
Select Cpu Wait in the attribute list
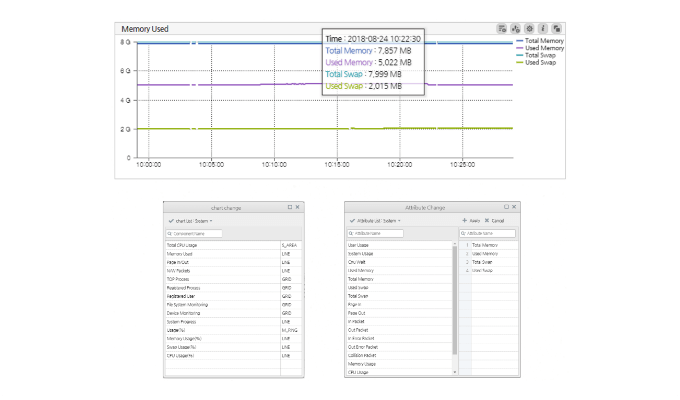coord(358,262)
